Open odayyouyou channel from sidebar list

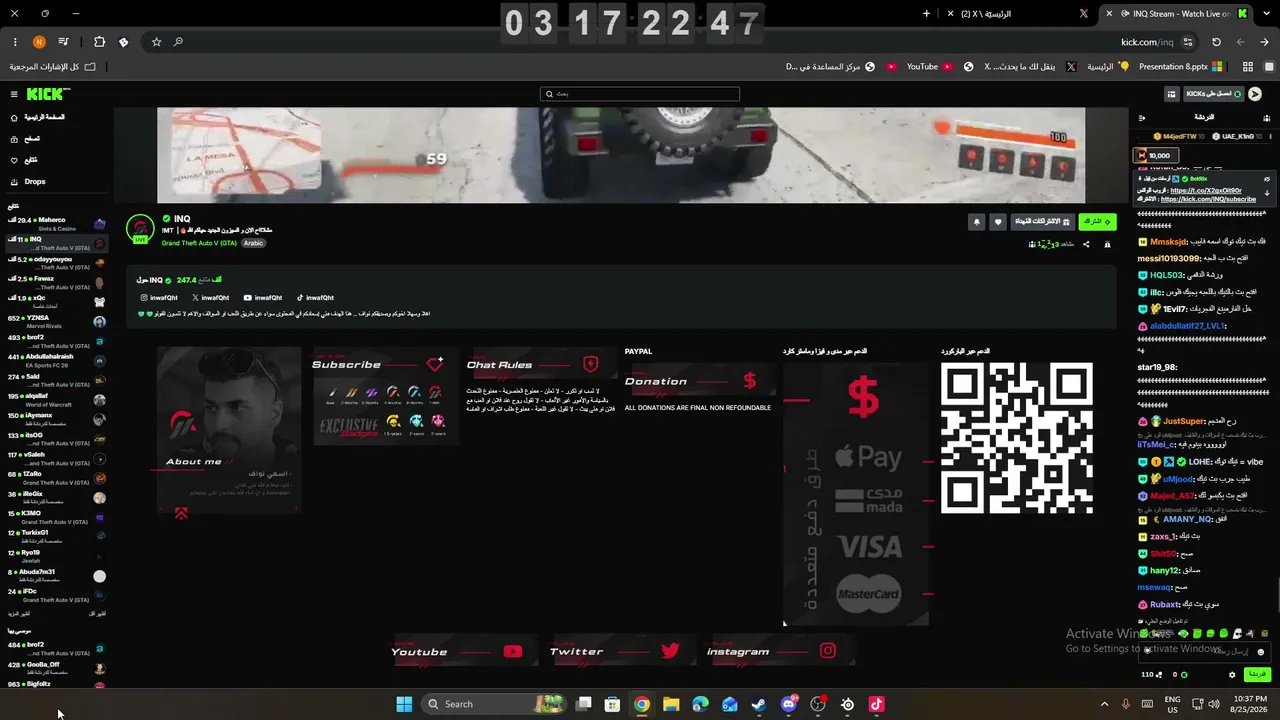(x=56, y=262)
